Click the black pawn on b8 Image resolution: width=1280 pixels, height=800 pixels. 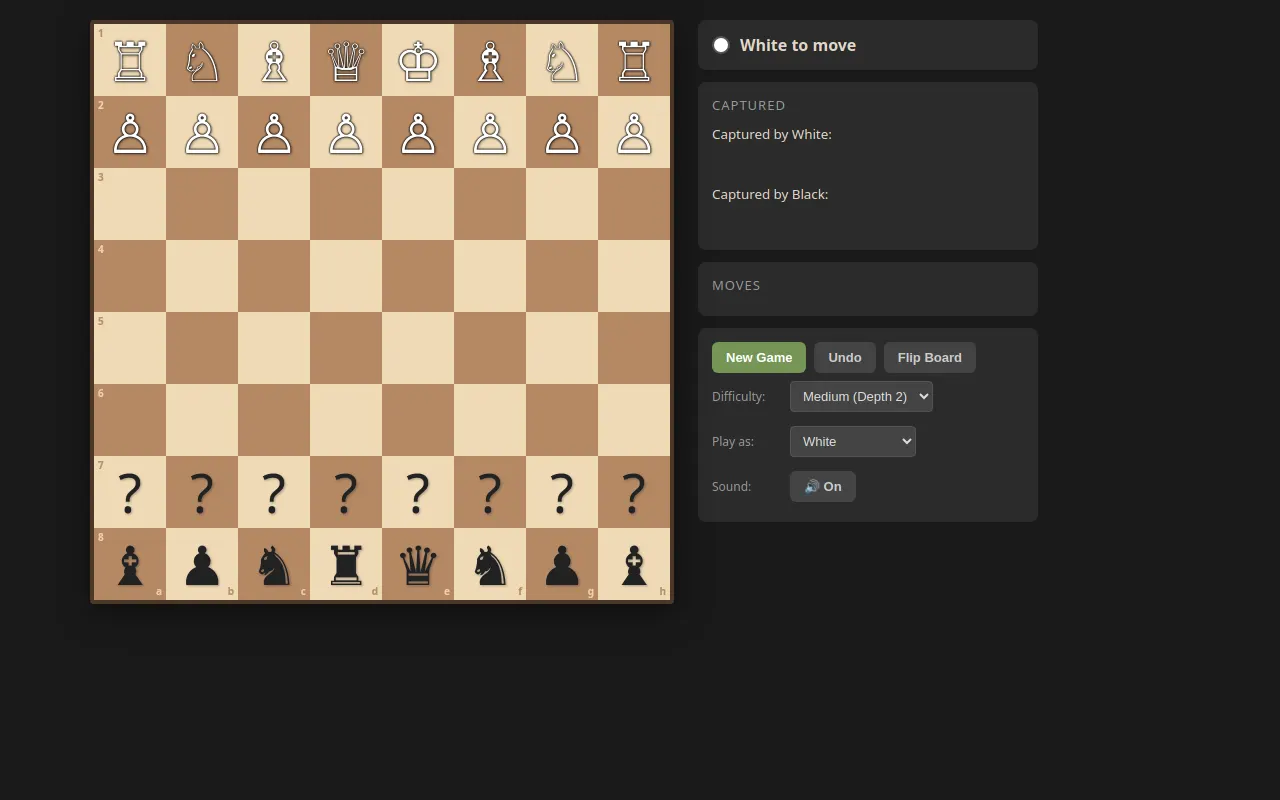(202, 564)
